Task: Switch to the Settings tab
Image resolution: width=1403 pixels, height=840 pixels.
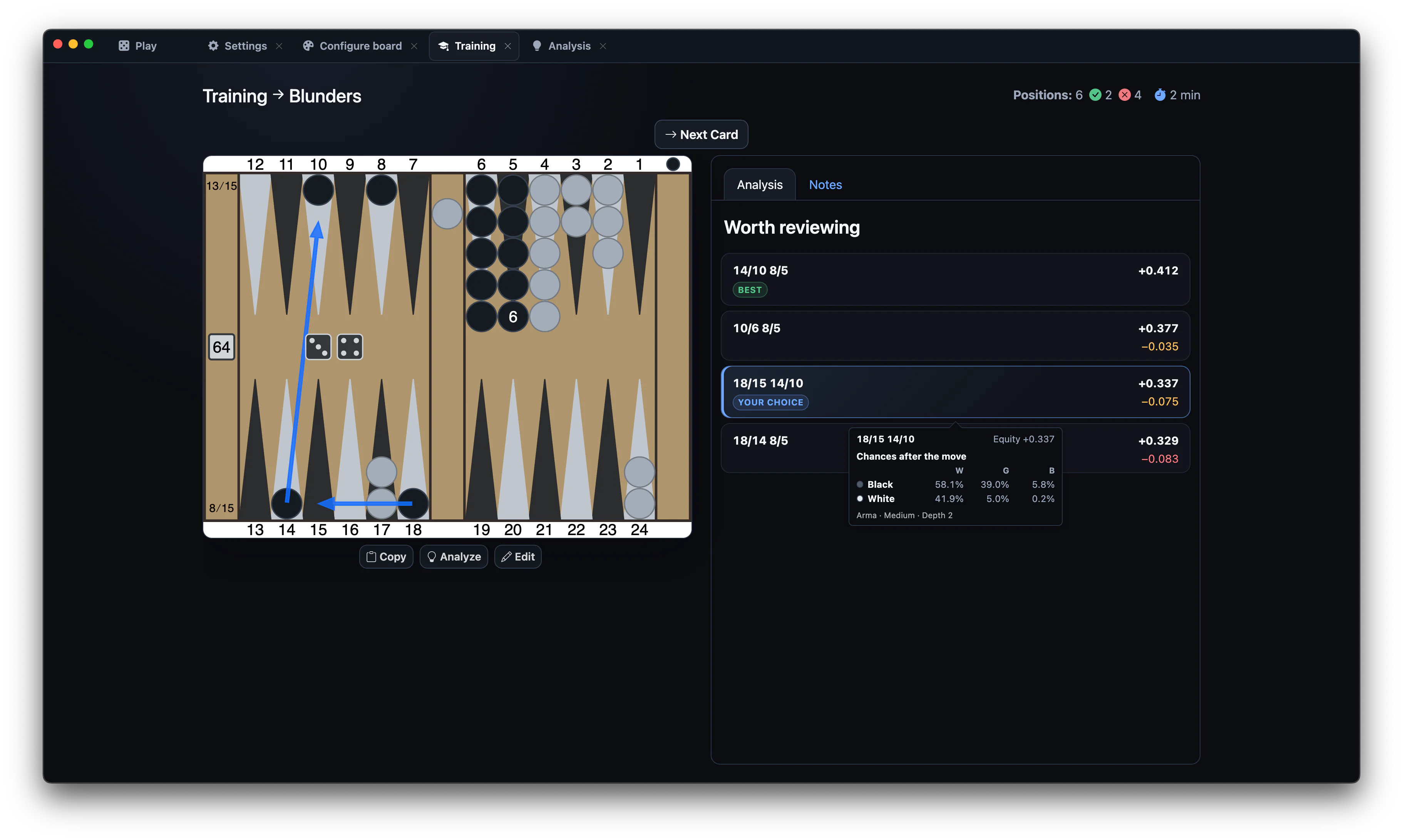Action: [x=245, y=46]
